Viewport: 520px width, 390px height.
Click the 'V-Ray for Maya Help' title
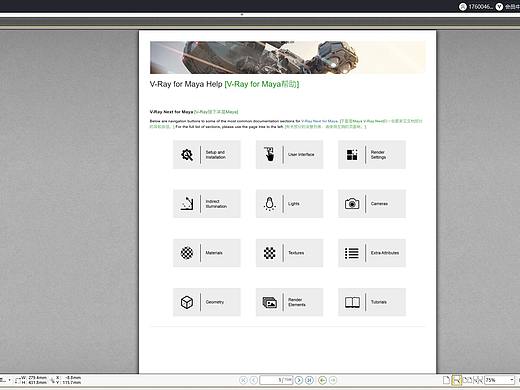click(x=186, y=84)
